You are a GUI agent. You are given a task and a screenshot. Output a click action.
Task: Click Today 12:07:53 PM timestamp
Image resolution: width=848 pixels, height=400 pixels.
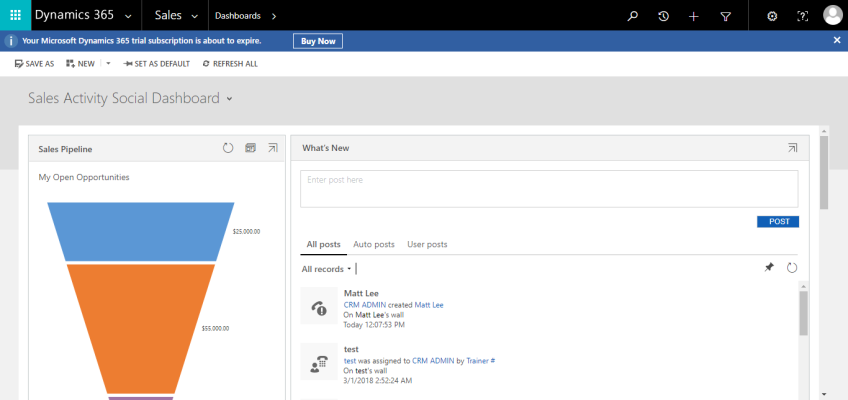tap(374, 324)
